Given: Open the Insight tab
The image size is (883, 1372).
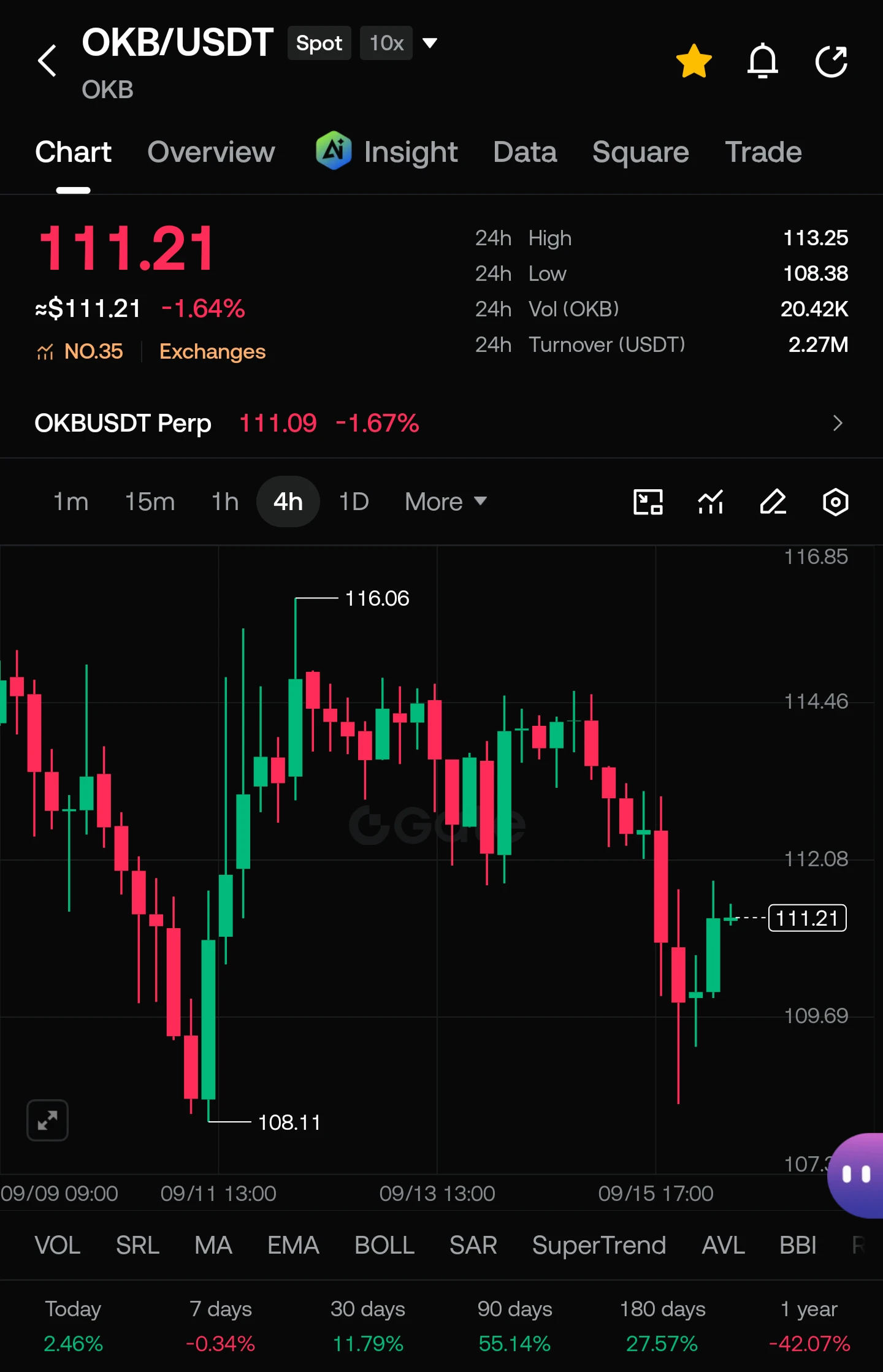Looking at the screenshot, I should point(410,152).
